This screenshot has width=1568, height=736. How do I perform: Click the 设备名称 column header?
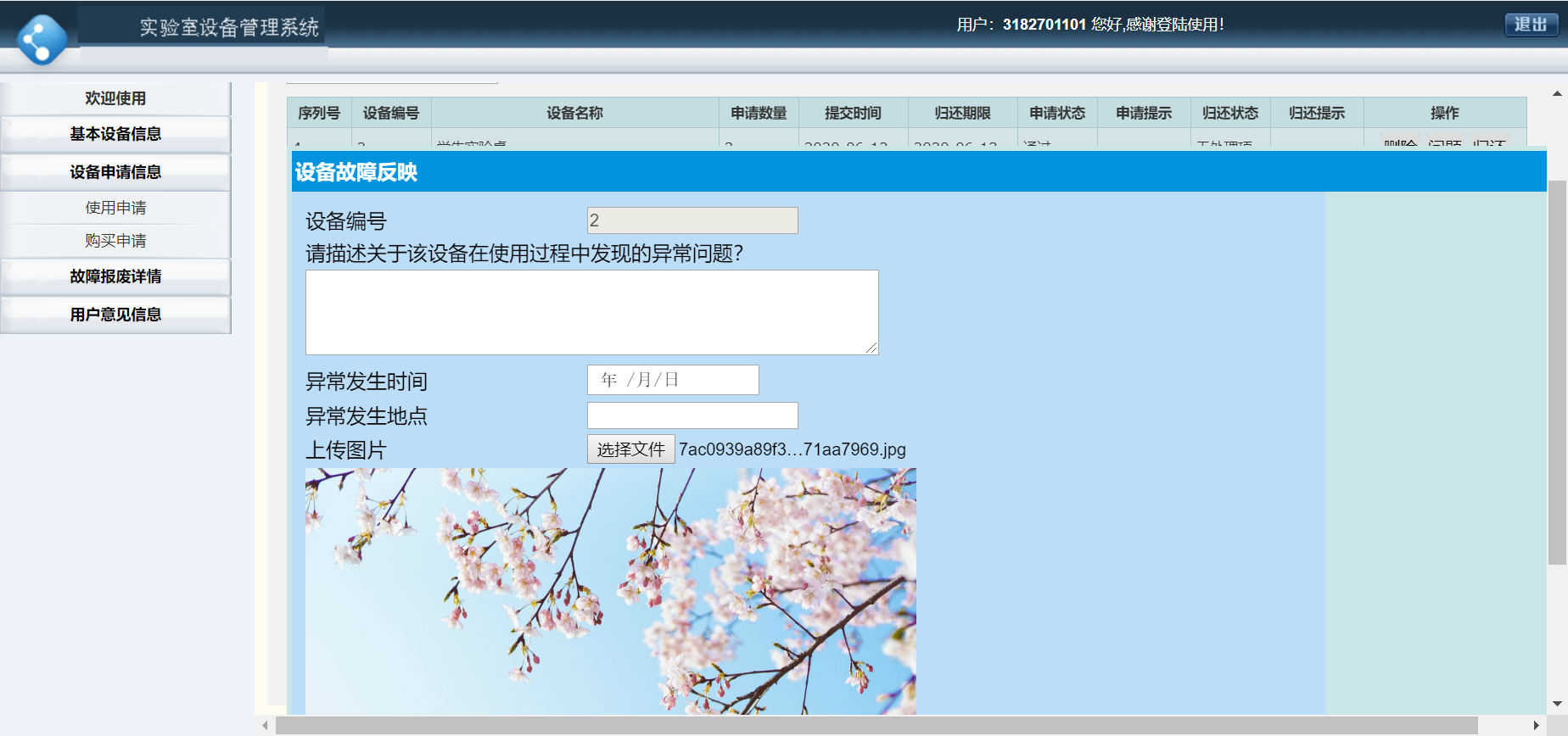(574, 113)
